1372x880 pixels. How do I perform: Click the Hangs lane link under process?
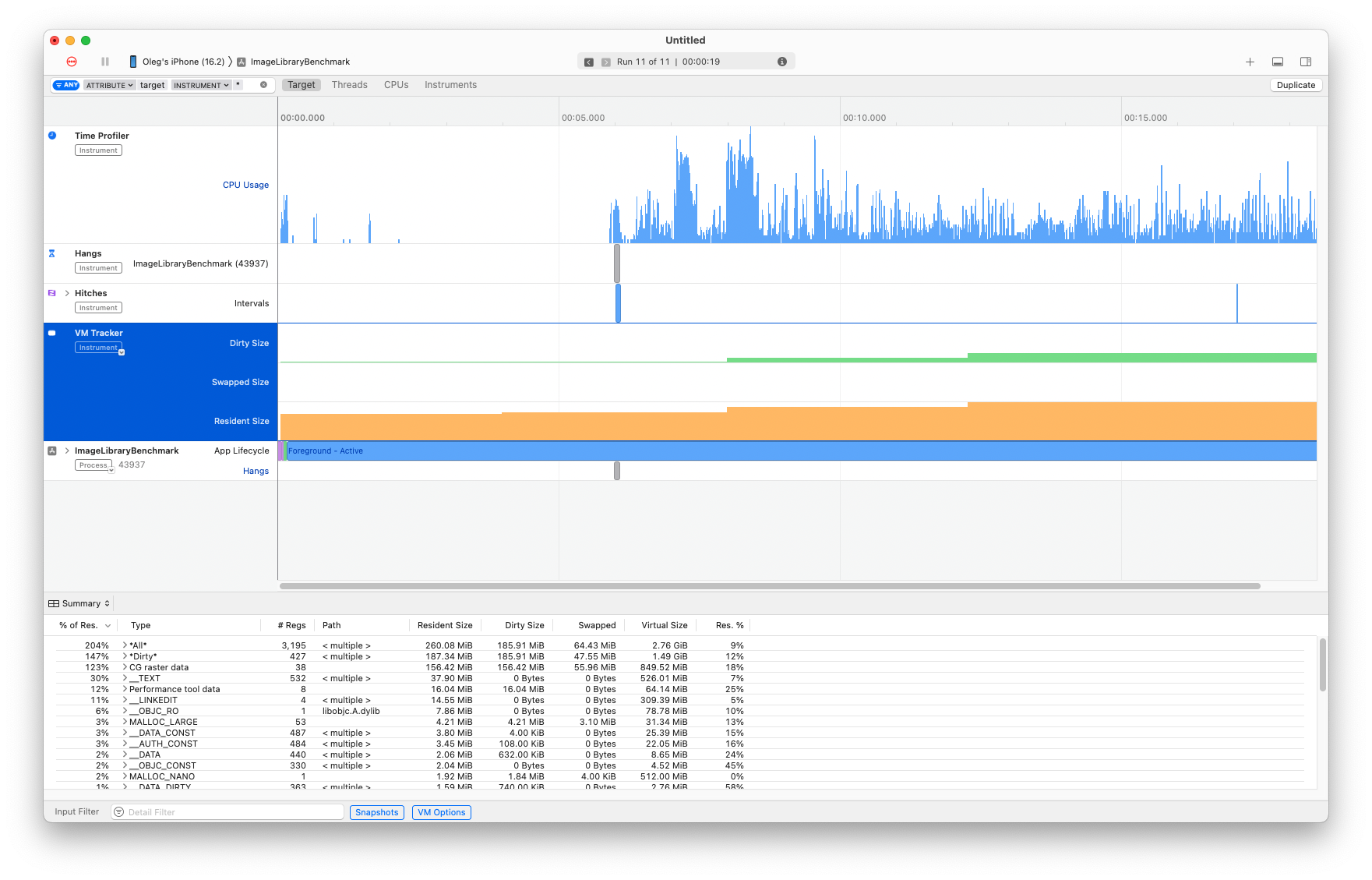click(256, 471)
